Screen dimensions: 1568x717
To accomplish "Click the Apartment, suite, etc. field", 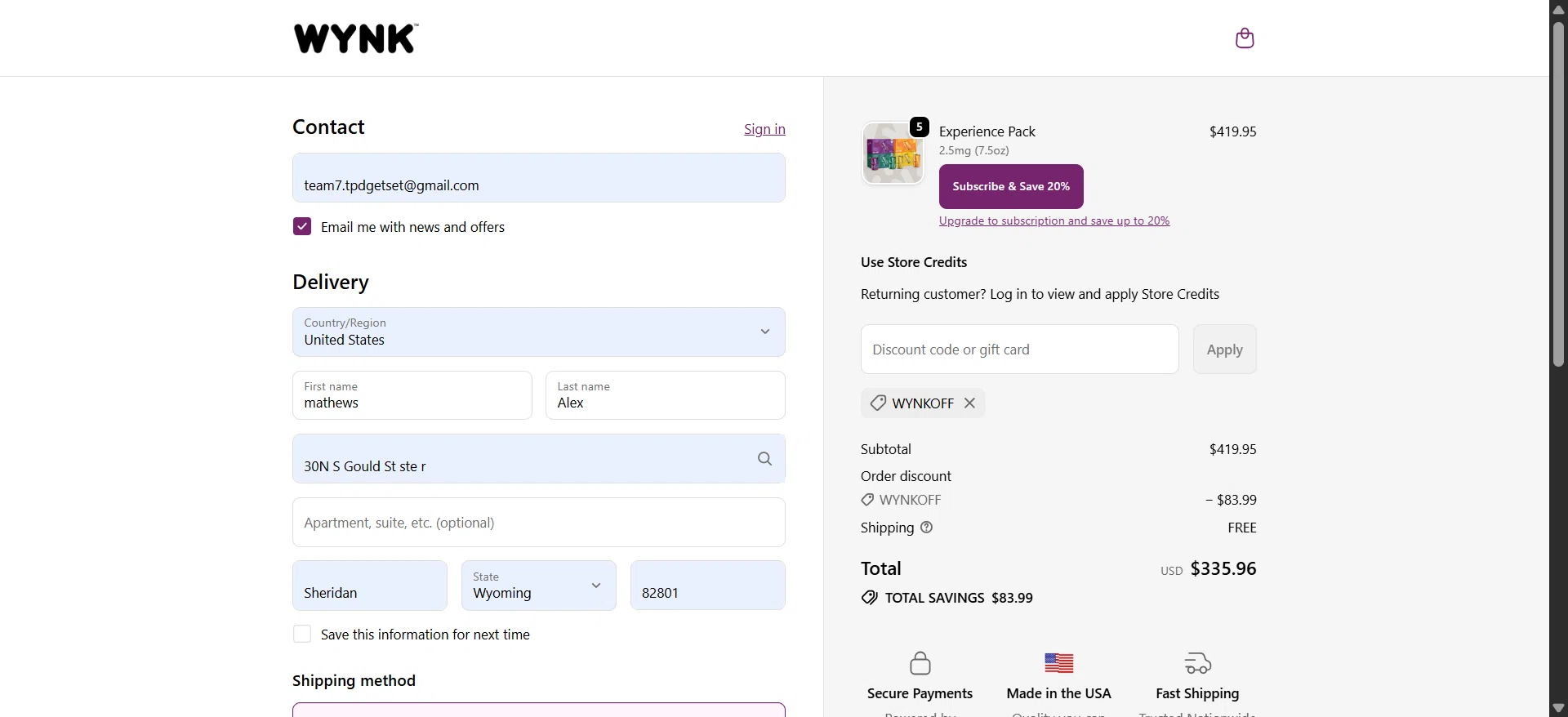I will [539, 522].
